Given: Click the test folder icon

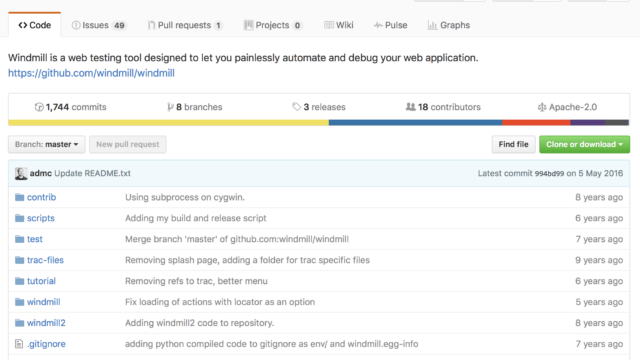Looking at the screenshot, I should pos(20,239).
